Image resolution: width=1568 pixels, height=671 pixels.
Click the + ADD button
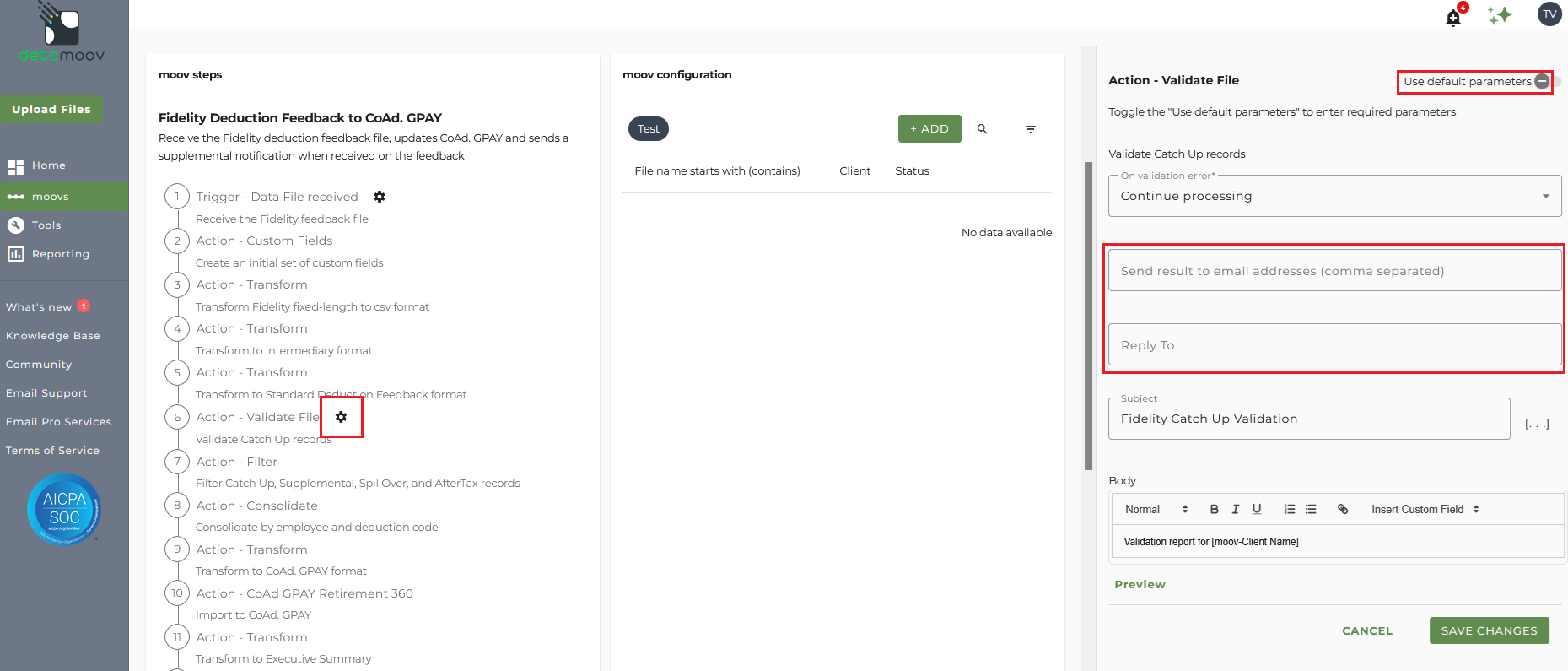(x=929, y=128)
